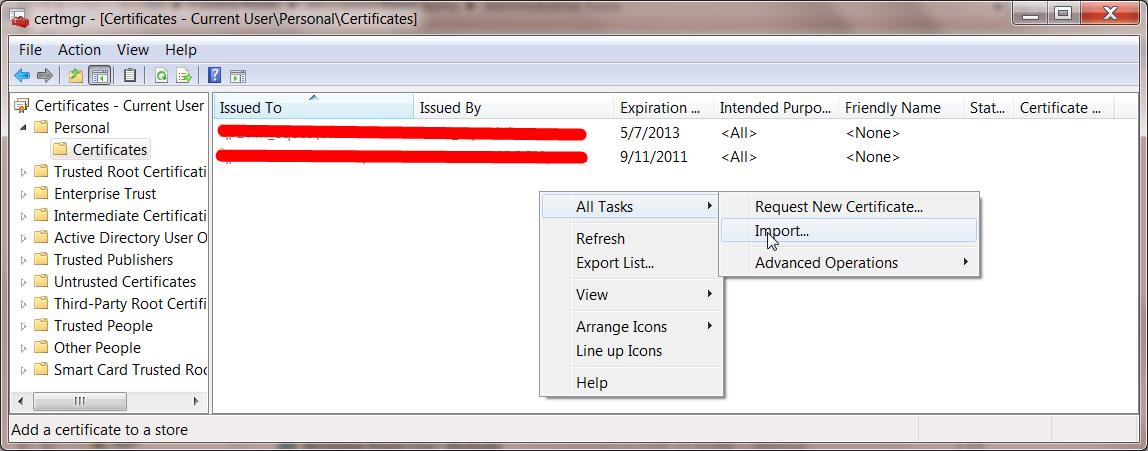Viewport: 1148px width, 451px height.
Task: Sort by Expiration column header
Action: click(660, 108)
